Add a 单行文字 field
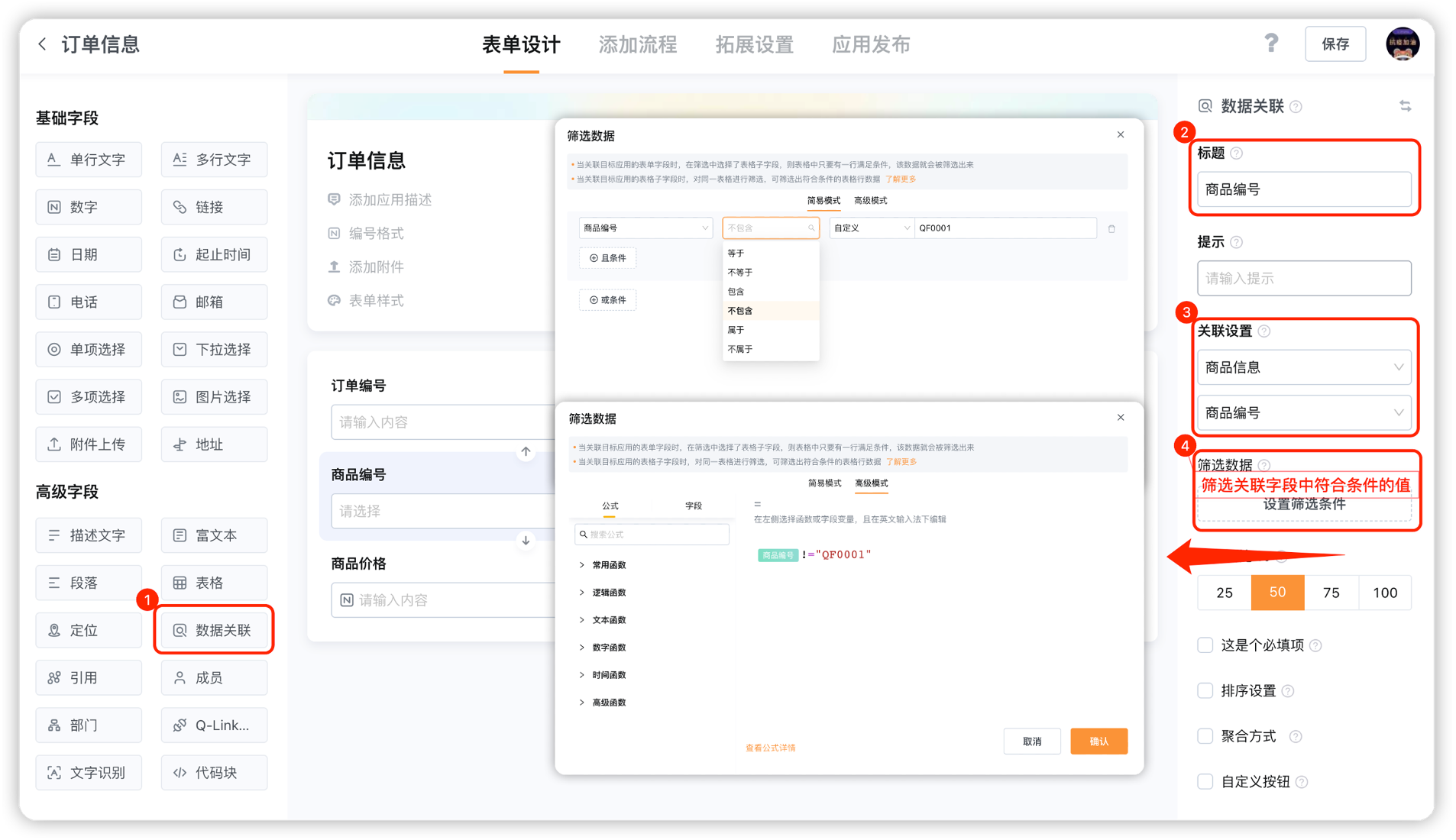This screenshot has width=1456, height=840. (x=89, y=160)
